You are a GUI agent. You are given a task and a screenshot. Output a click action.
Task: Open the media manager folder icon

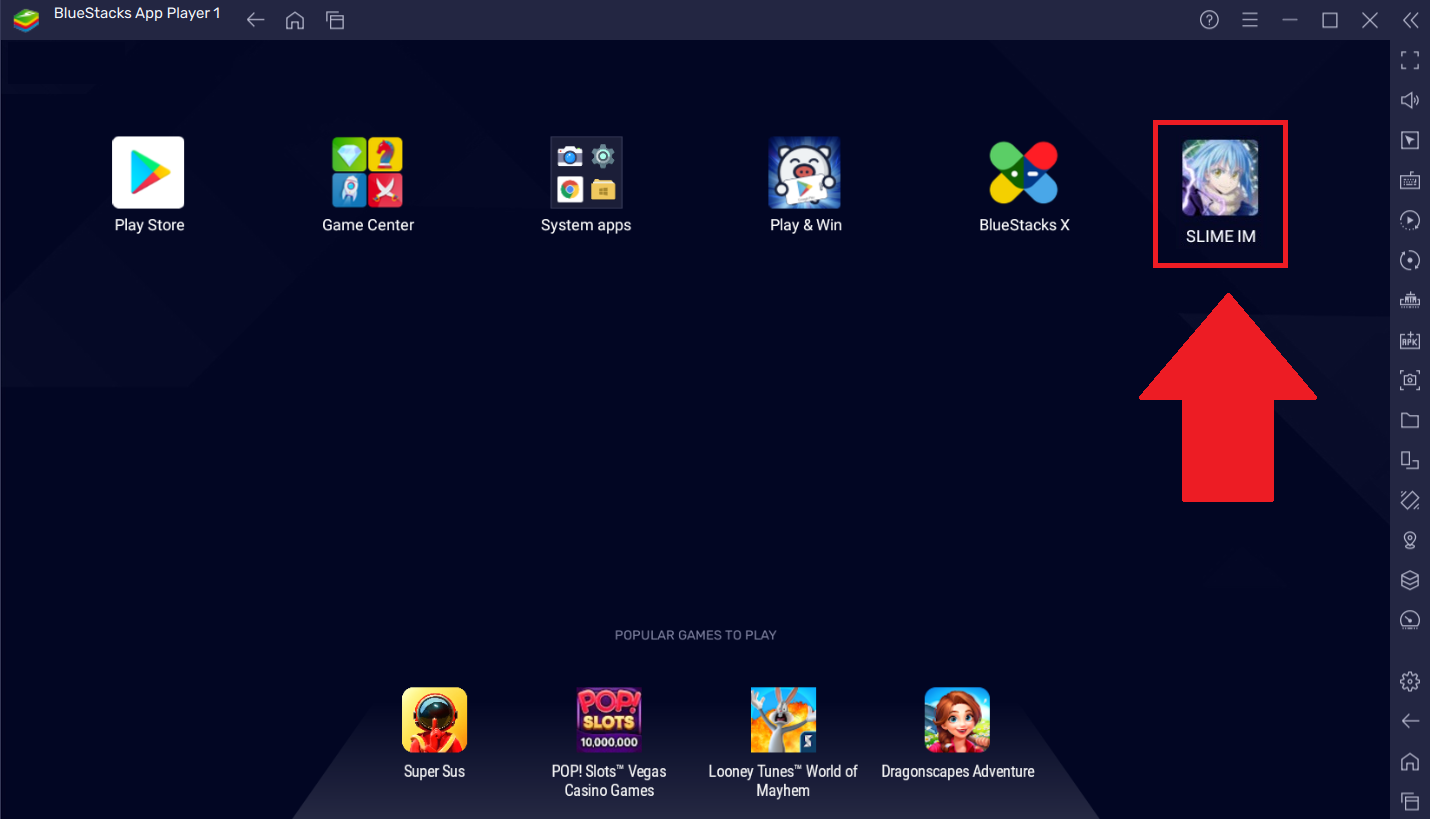pos(1410,420)
